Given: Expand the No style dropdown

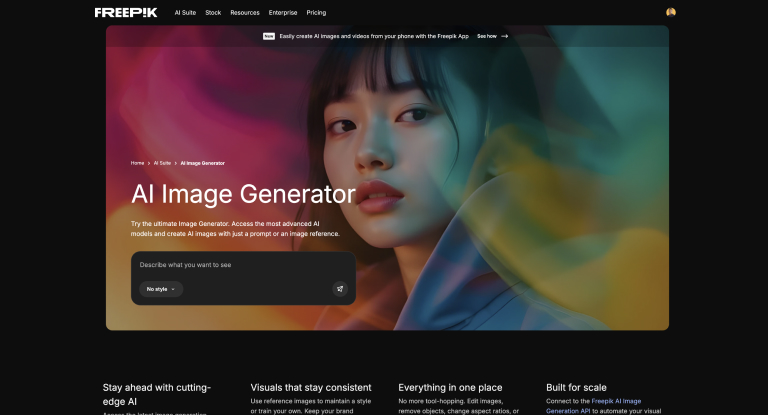Looking at the screenshot, I should (161, 289).
